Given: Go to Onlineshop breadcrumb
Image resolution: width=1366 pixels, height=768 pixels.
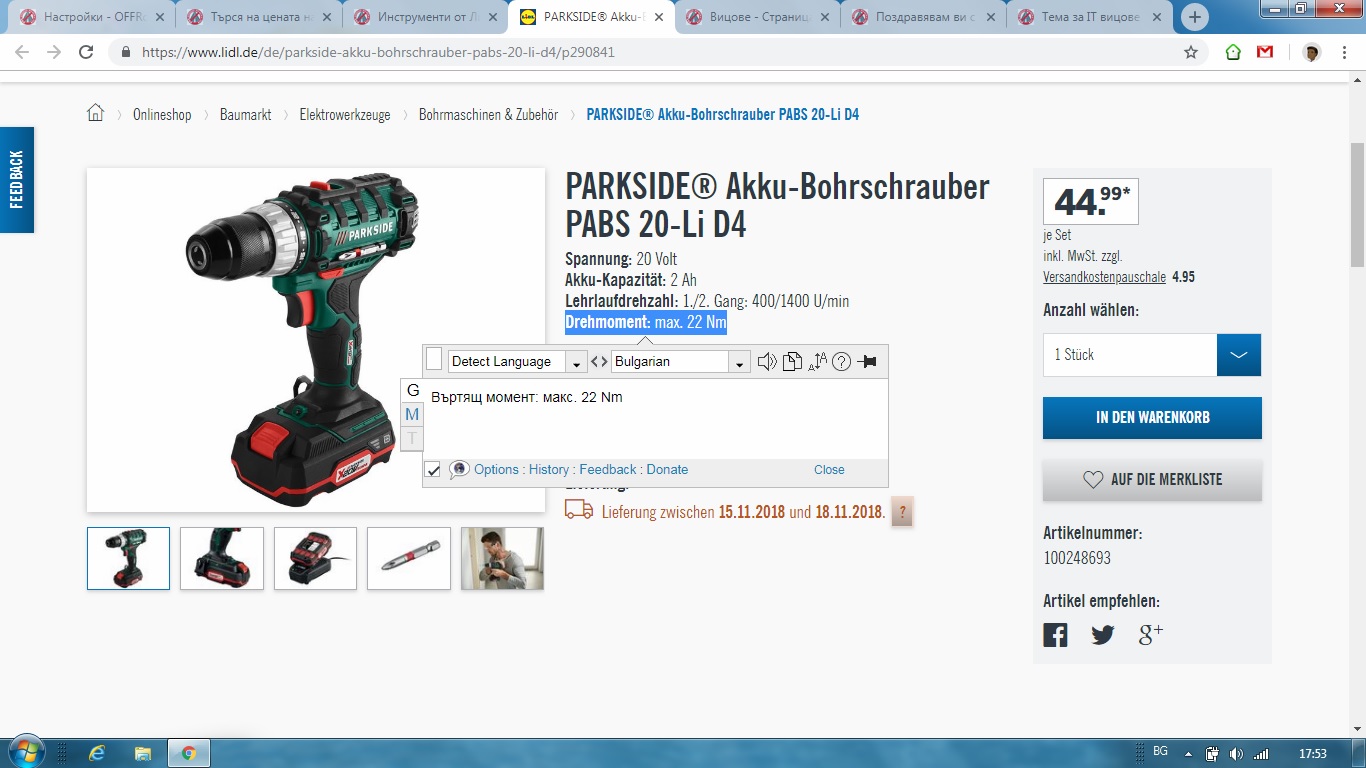Looking at the screenshot, I should click(x=162, y=115).
